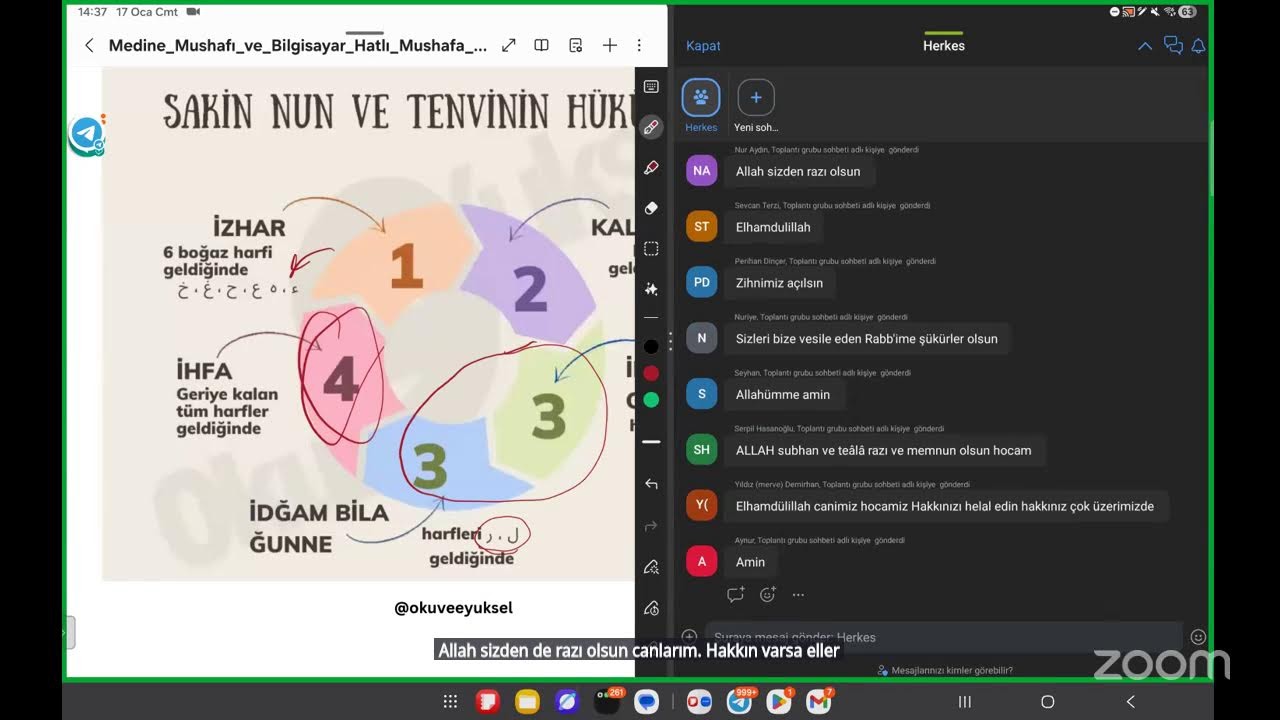Click message "Sizleri bize vesile eden Rabb'ime şükürler olsun"

coord(867,339)
